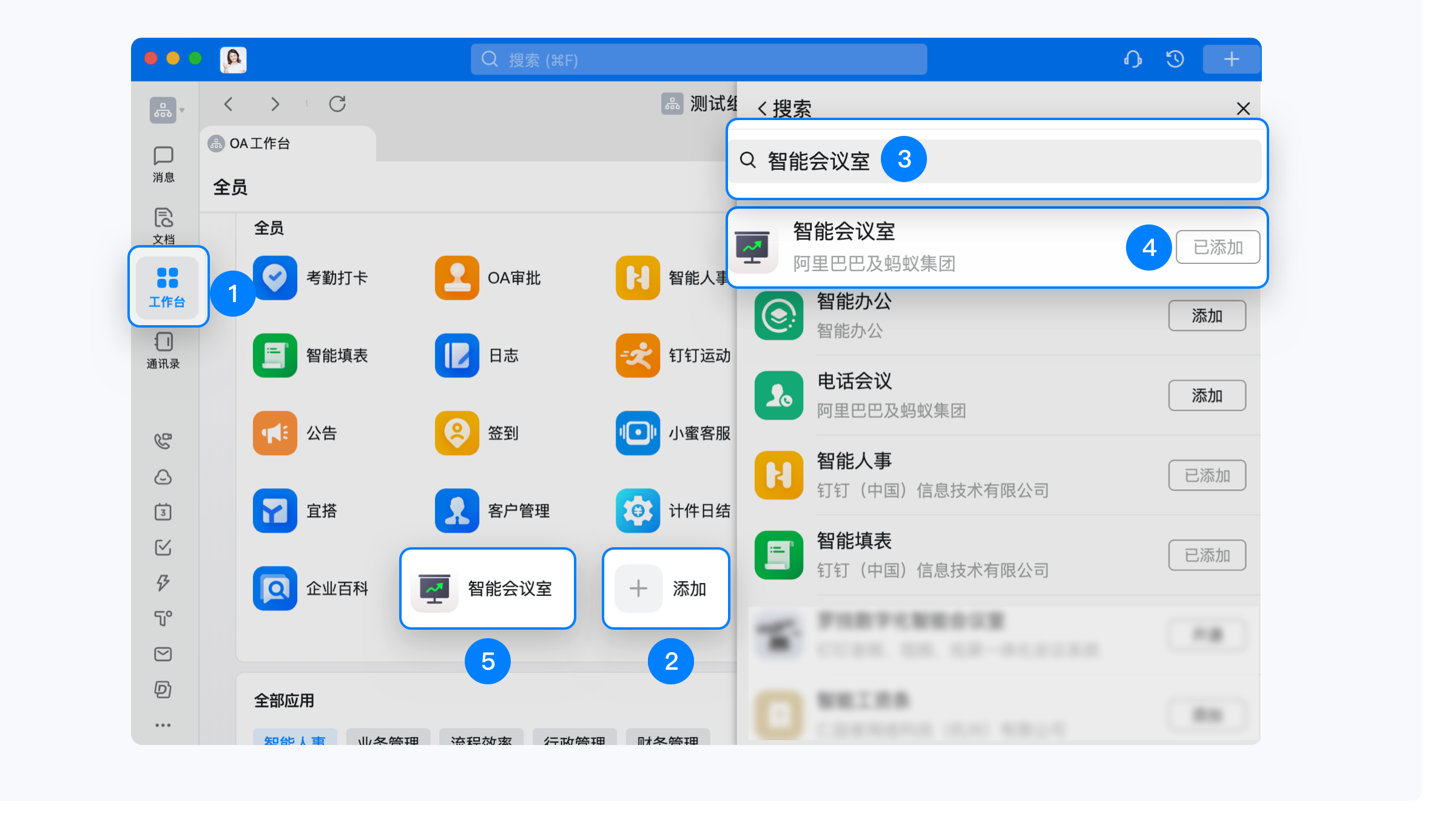Open the 文档 documents sidebar icon
Screen dimensions: 1456x819
(x=163, y=225)
